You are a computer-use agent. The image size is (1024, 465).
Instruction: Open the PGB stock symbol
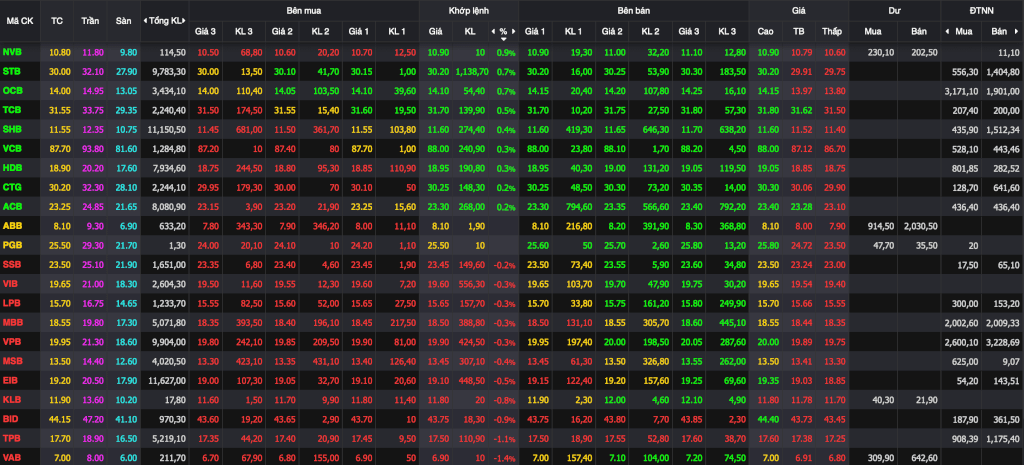[12, 247]
